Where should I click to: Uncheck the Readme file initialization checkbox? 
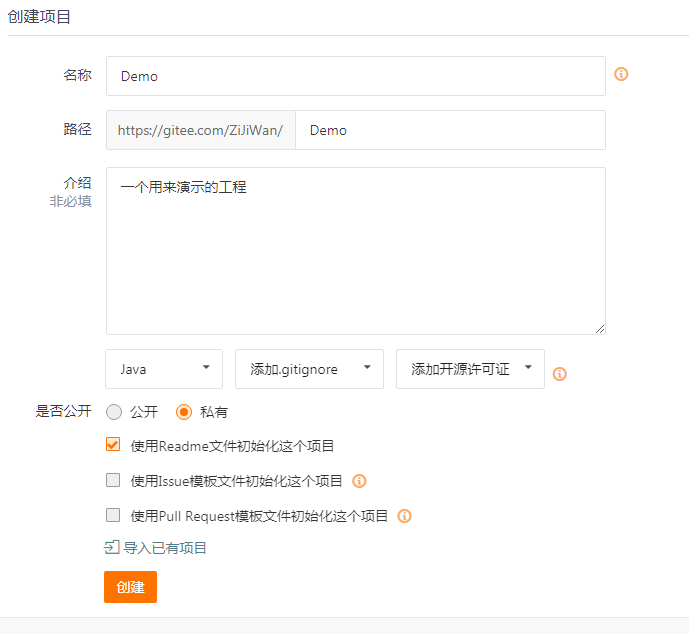[x=113, y=445]
